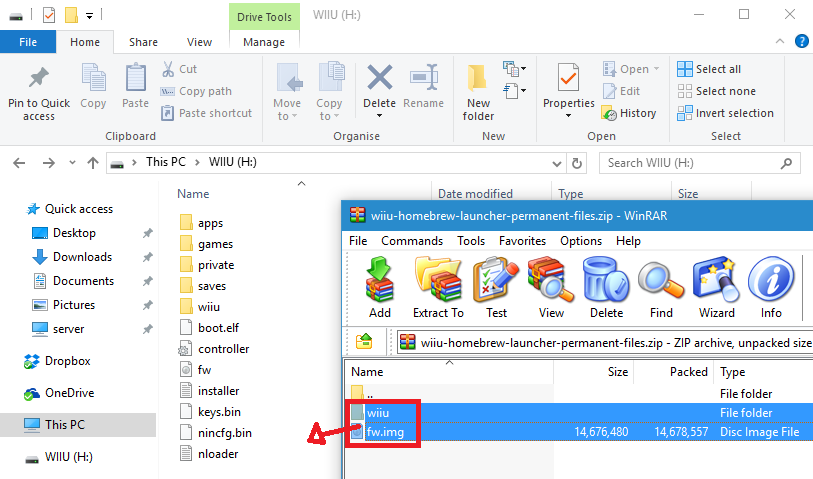Select wiiu folder in WinRAR list
This screenshot has height=479, width=813.
[378, 413]
